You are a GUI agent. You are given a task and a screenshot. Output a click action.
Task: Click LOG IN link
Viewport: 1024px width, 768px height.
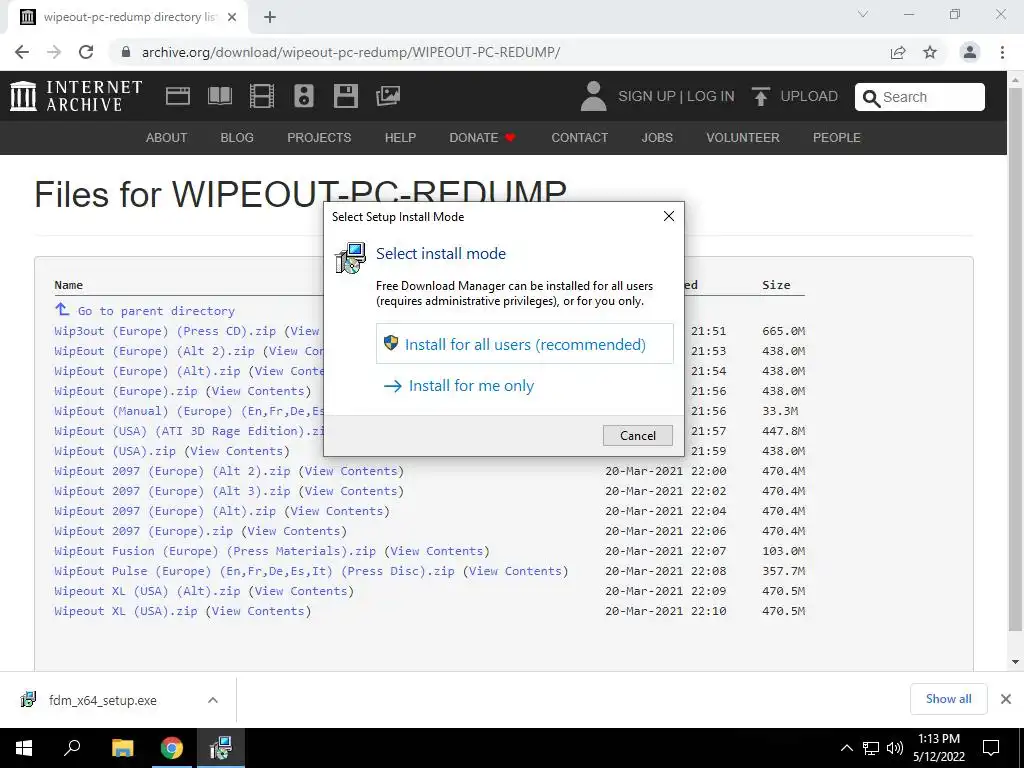pos(711,96)
